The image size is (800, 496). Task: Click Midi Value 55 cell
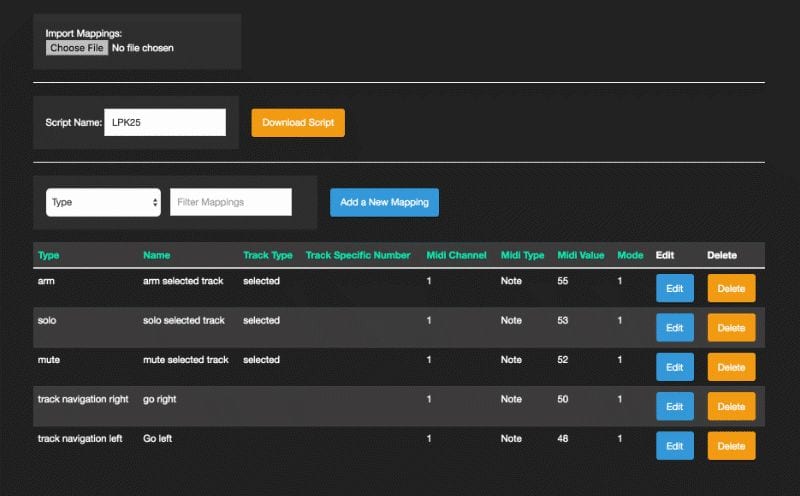(x=563, y=281)
